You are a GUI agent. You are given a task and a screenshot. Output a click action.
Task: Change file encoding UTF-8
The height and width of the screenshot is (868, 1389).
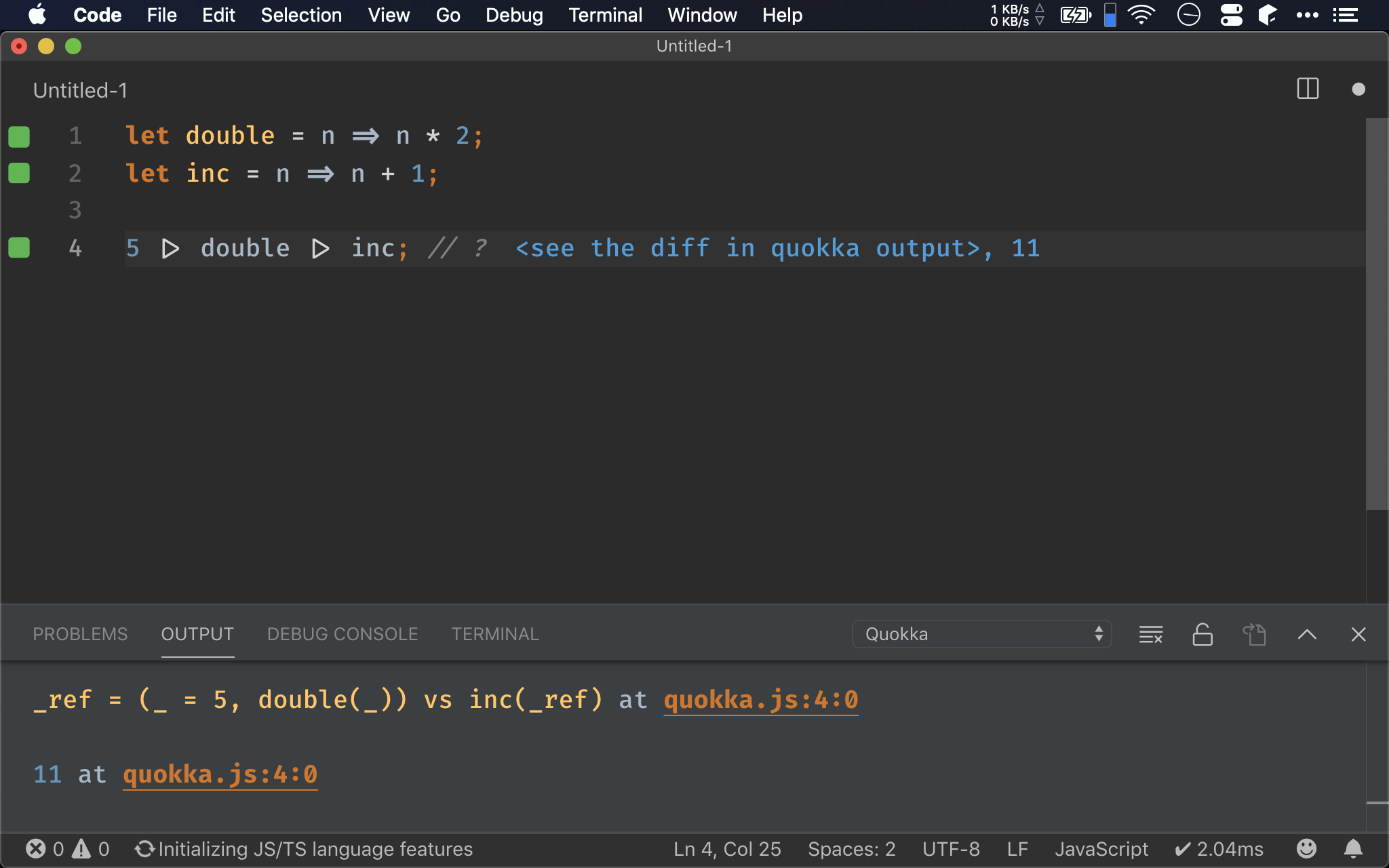pos(951,849)
